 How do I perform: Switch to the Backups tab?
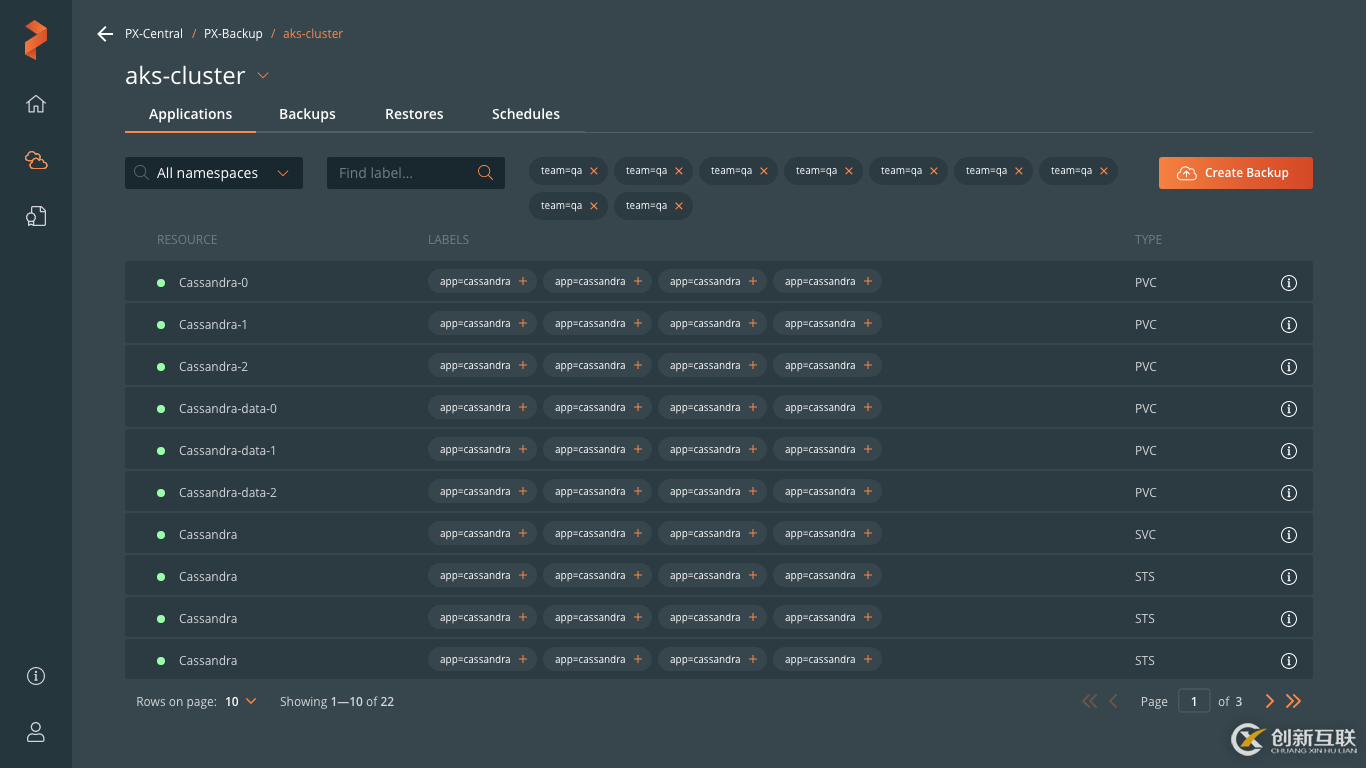tap(307, 114)
